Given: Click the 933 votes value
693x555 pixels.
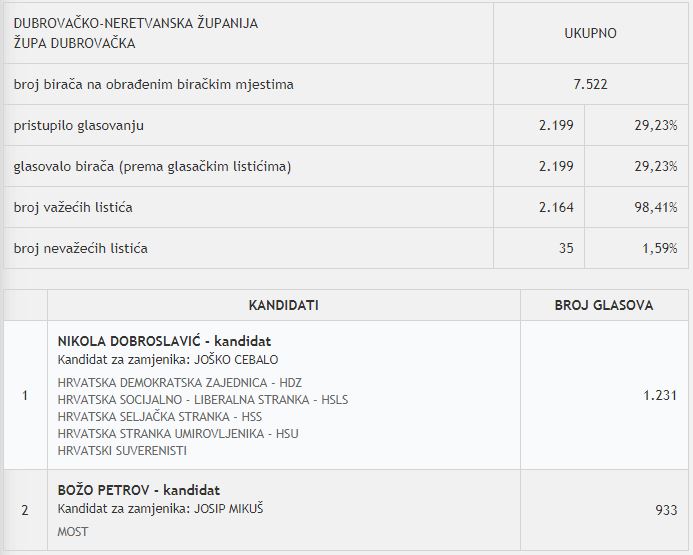Looking at the screenshot, I should 666,510.
